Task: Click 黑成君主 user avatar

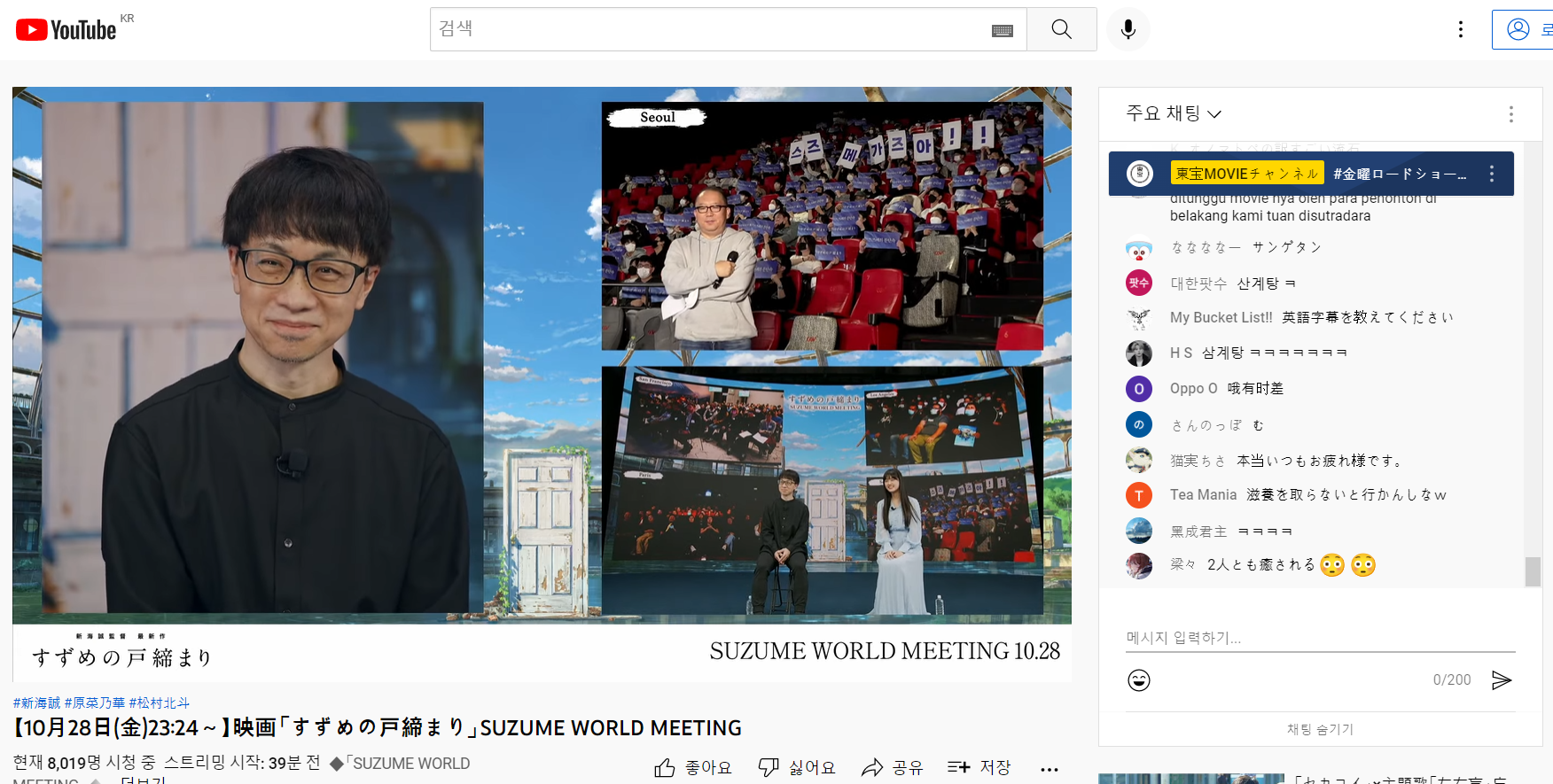Action: (1139, 531)
